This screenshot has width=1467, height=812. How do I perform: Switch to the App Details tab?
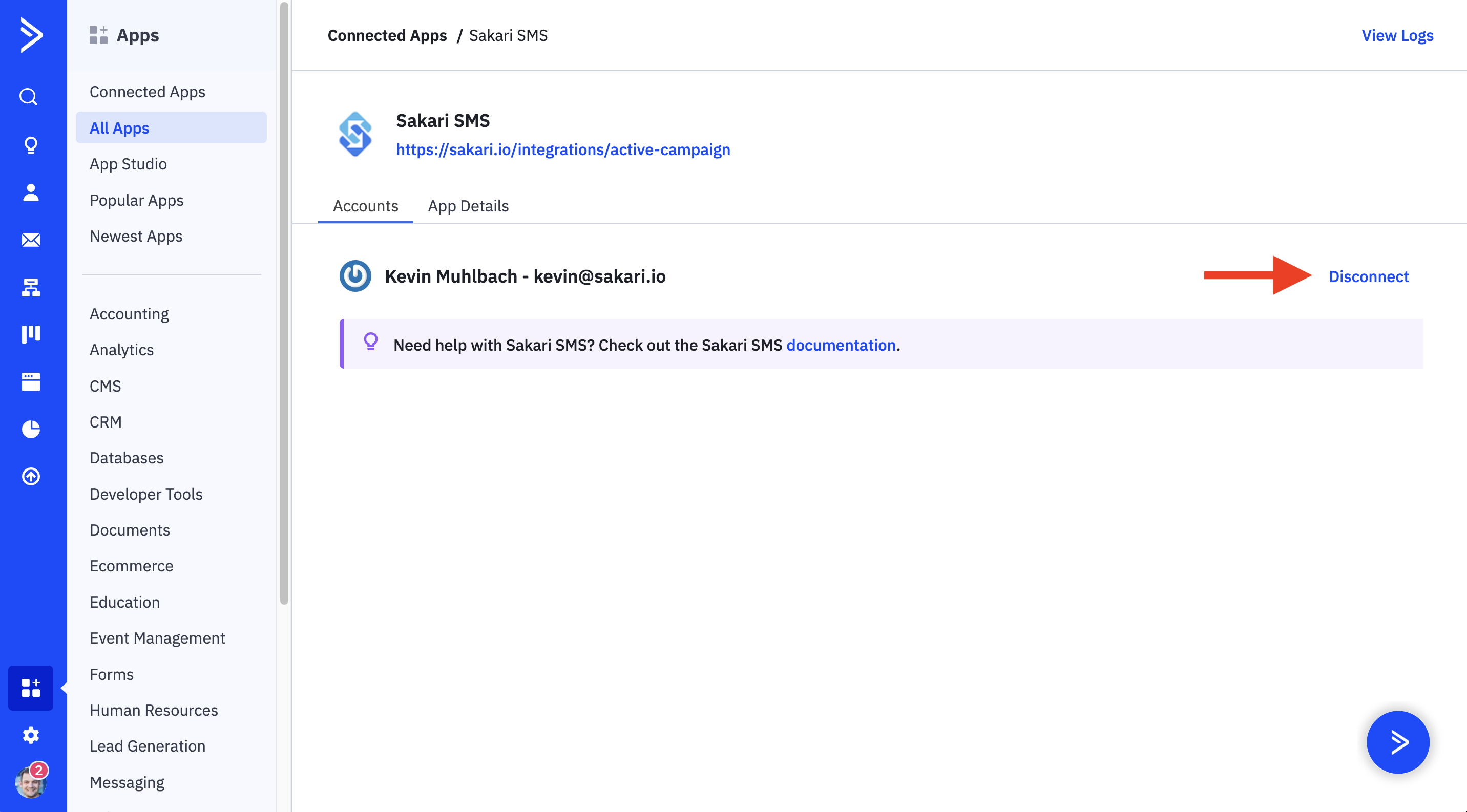click(468, 206)
